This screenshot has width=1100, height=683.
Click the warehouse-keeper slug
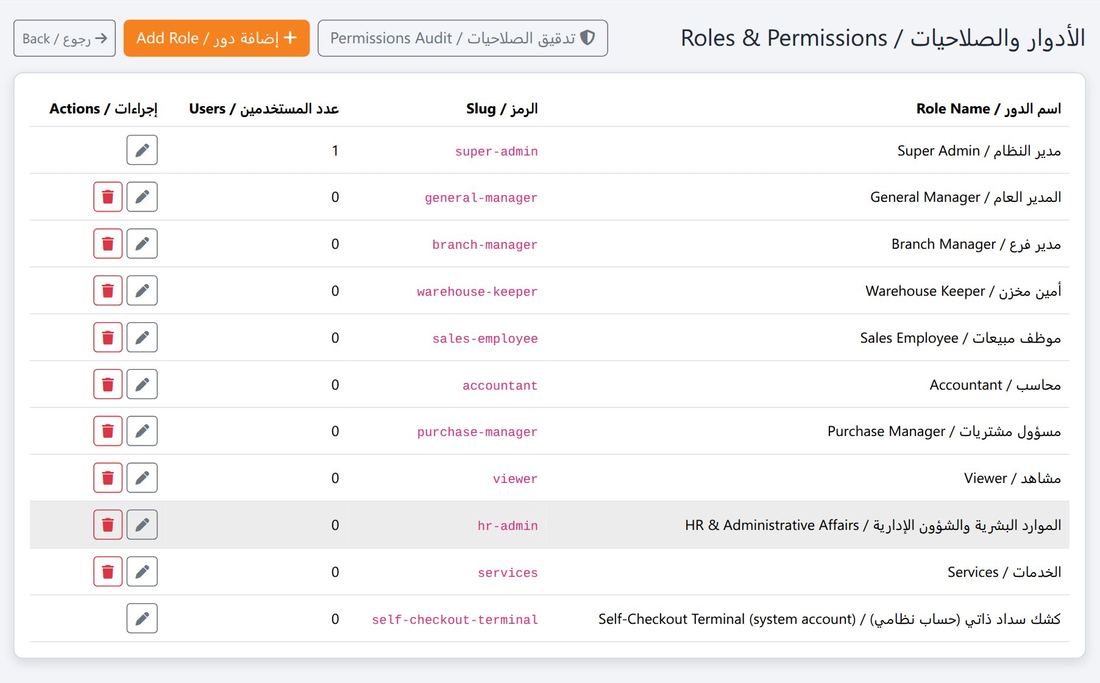[477, 292]
